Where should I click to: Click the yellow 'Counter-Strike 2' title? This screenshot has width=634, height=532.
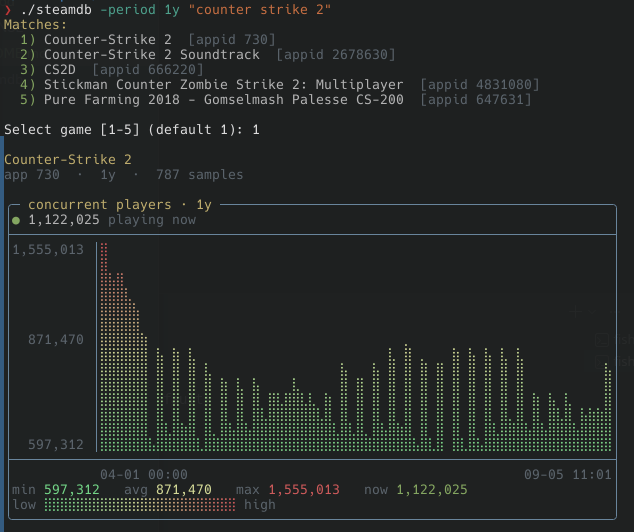(68, 159)
